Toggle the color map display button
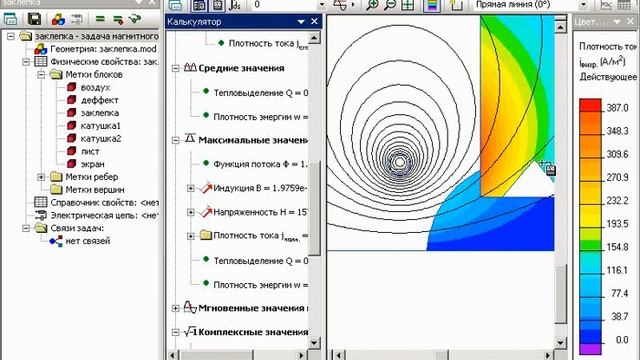 point(432,5)
